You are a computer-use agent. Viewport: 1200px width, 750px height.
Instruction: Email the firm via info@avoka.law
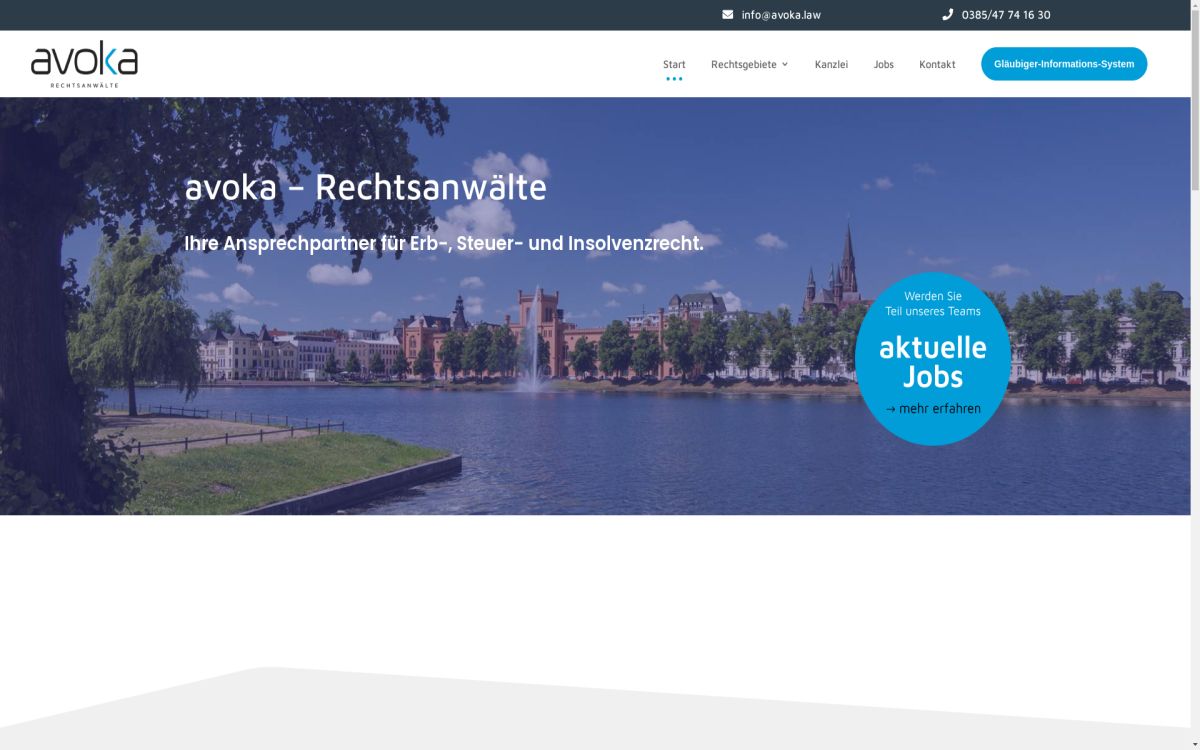tap(780, 14)
